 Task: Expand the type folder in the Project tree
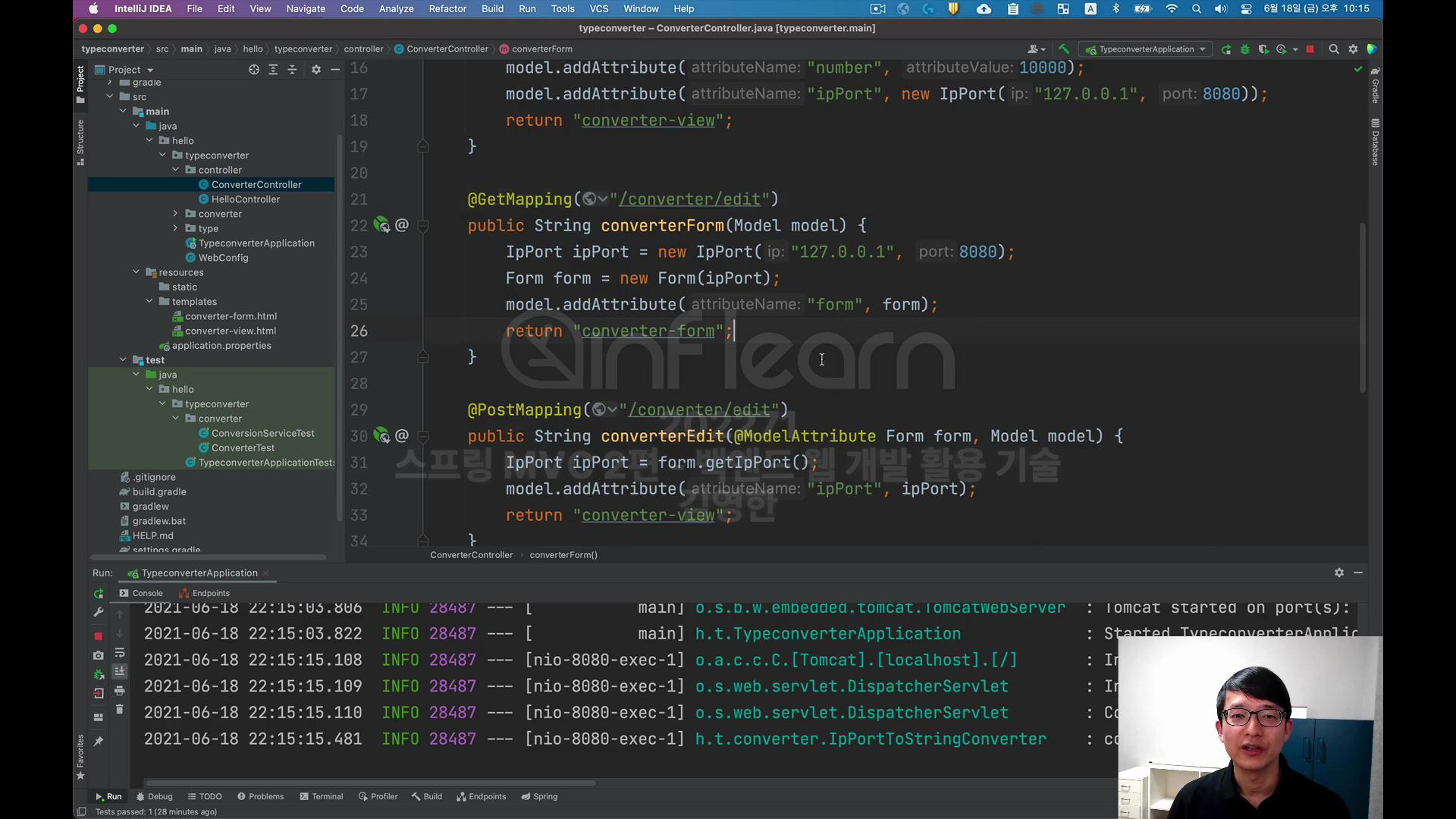[x=176, y=228]
